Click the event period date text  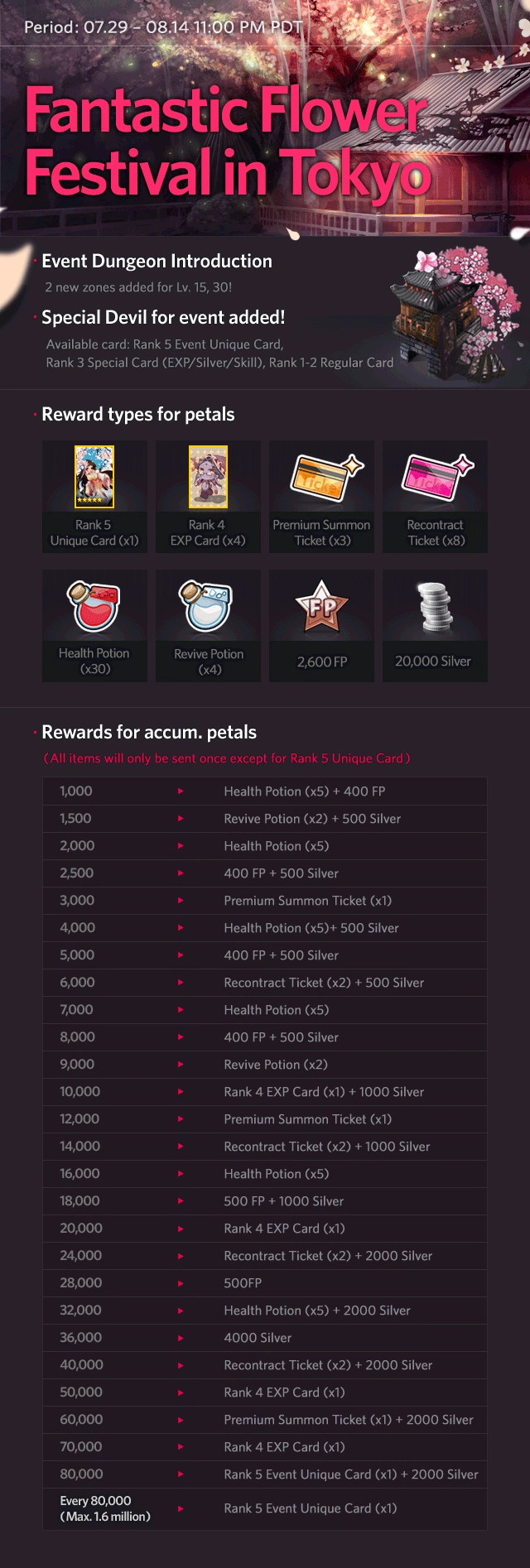tap(163, 27)
